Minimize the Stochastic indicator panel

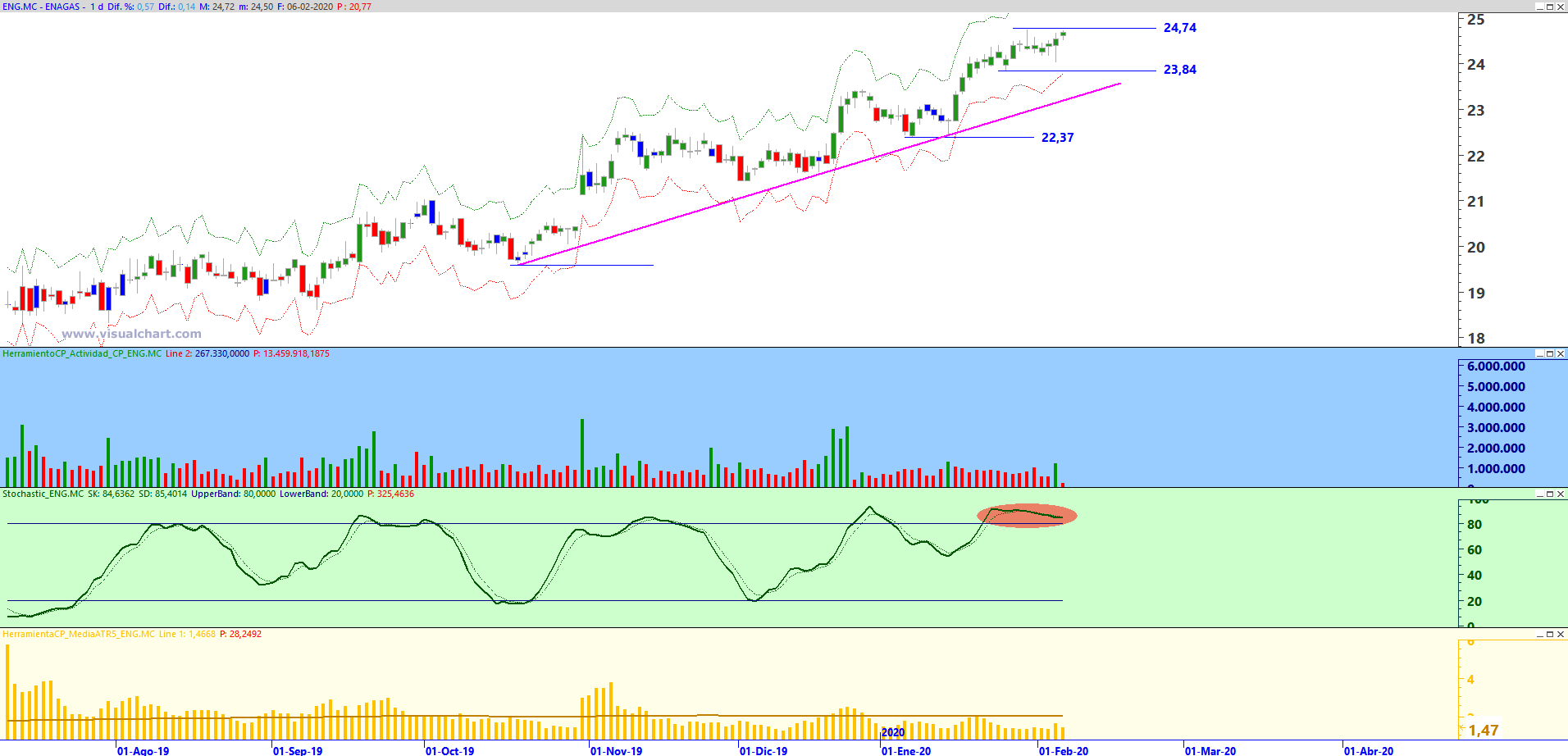point(1539,494)
